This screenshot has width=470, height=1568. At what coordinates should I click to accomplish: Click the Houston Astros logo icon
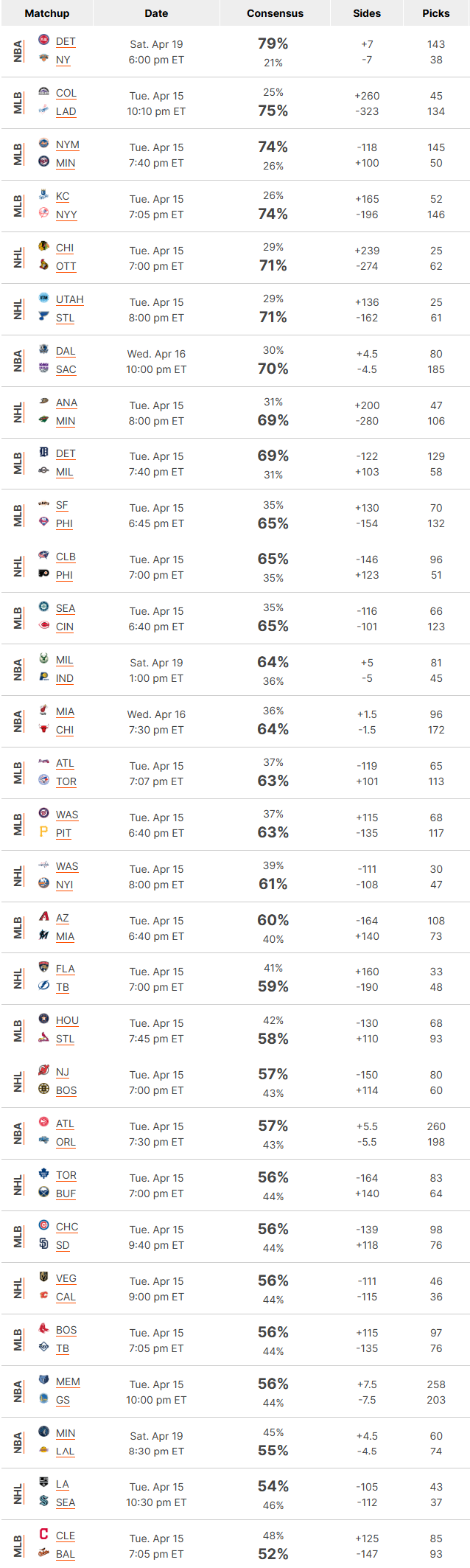tap(43, 1019)
